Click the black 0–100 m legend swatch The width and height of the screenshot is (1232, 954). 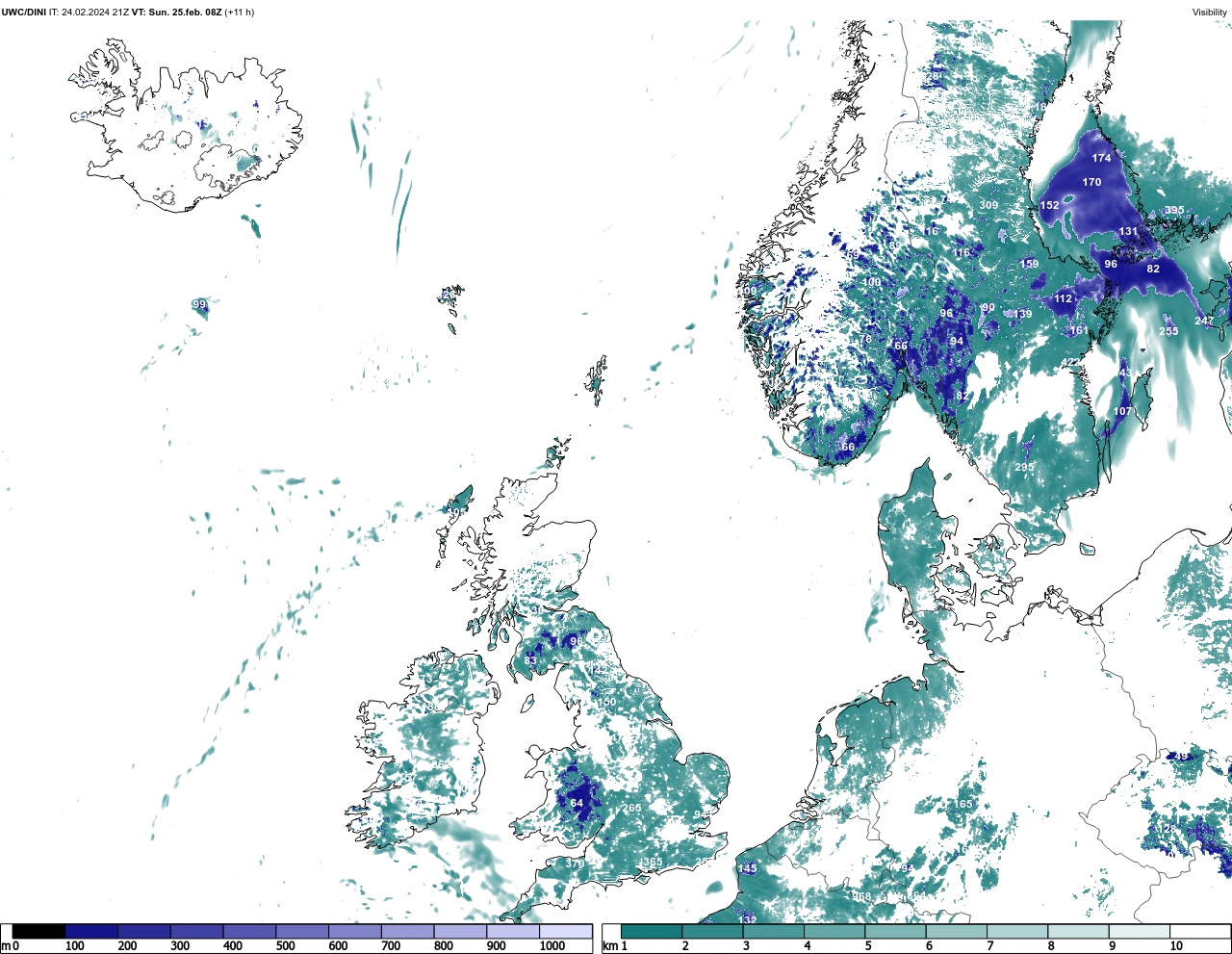[x=39, y=932]
